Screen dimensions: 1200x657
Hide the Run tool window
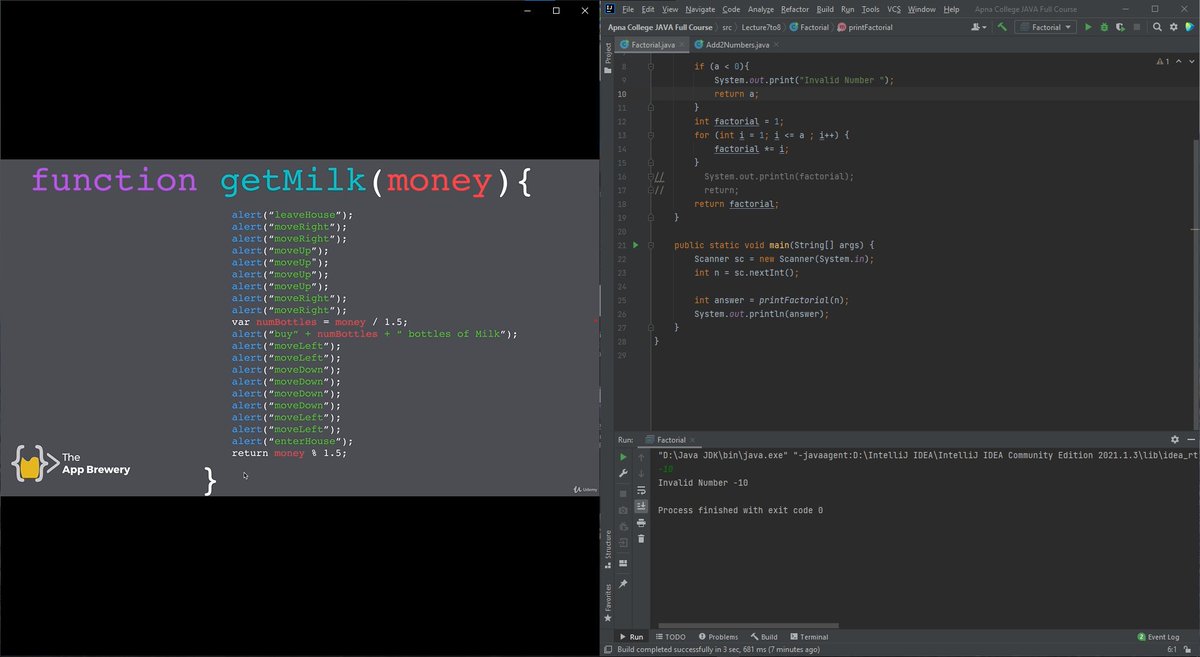pyautogui.click(x=1190, y=439)
